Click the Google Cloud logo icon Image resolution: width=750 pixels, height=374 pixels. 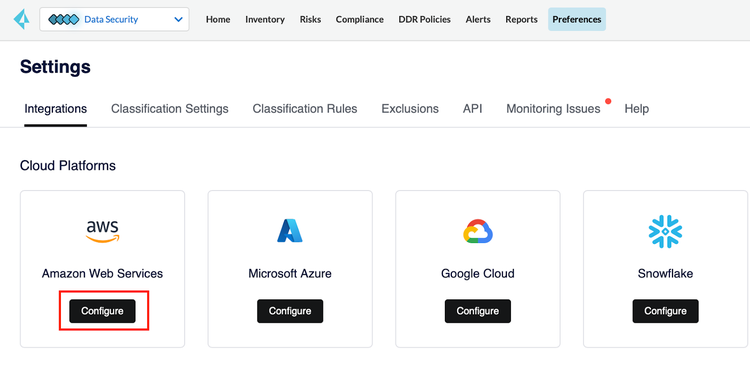pos(478,231)
